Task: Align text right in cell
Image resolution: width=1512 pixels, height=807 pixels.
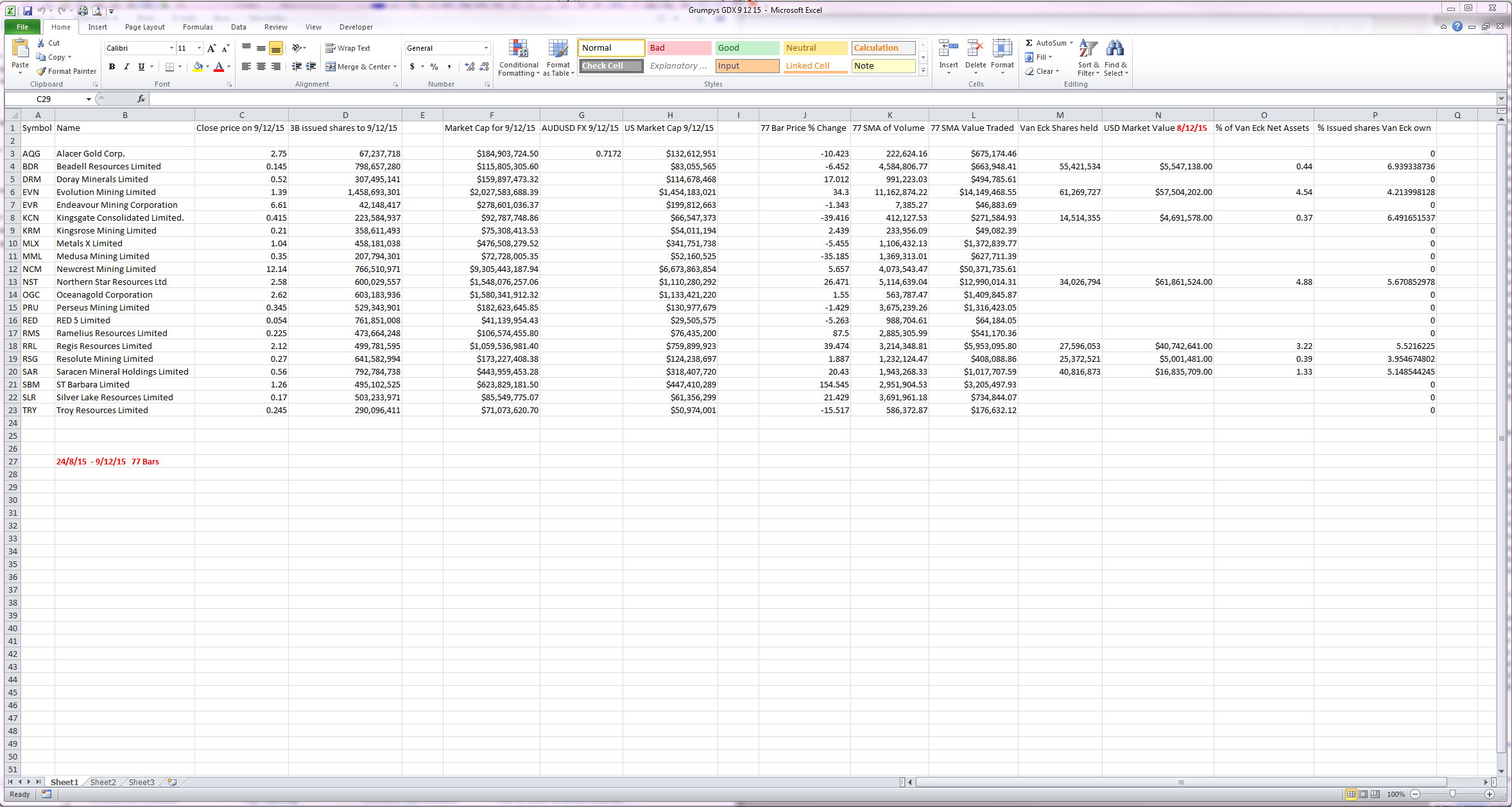Action: click(276, 67)
